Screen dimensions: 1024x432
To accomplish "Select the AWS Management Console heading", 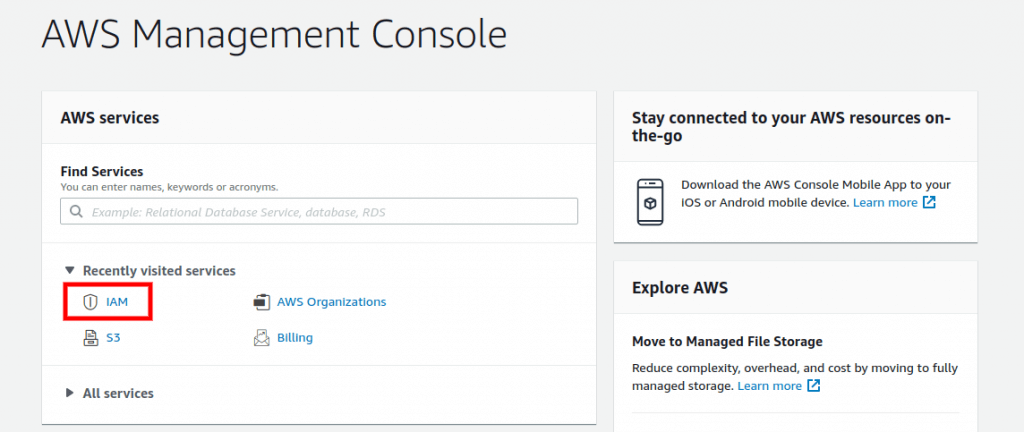I will 274,33.
